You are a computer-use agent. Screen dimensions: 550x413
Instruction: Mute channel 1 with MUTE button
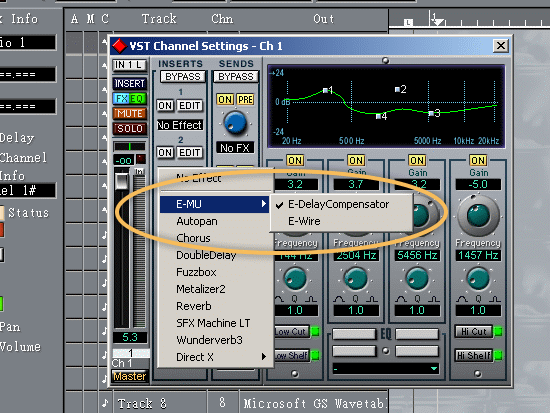tap(130, 114)
